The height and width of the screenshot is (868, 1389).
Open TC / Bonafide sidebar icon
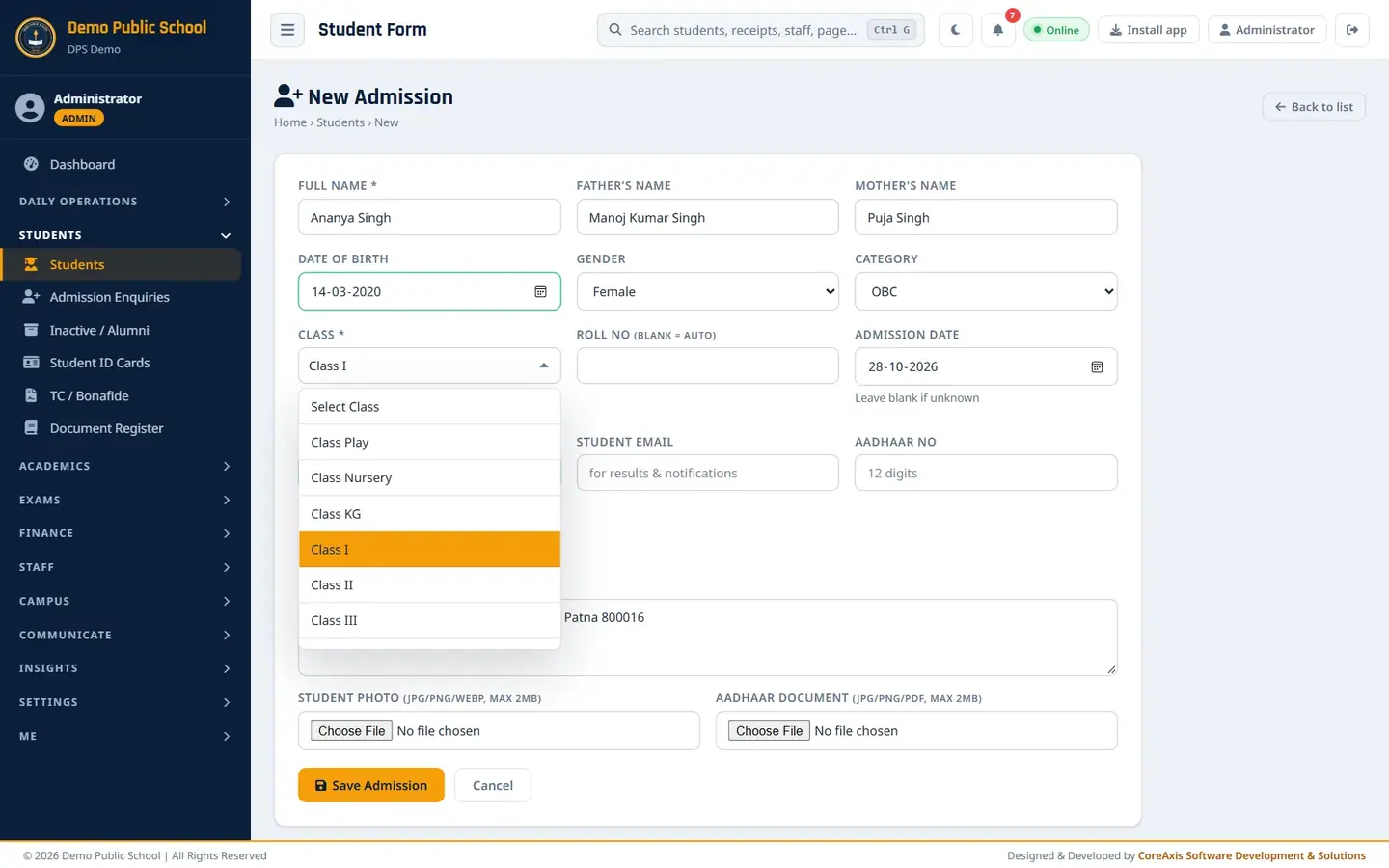31,395
